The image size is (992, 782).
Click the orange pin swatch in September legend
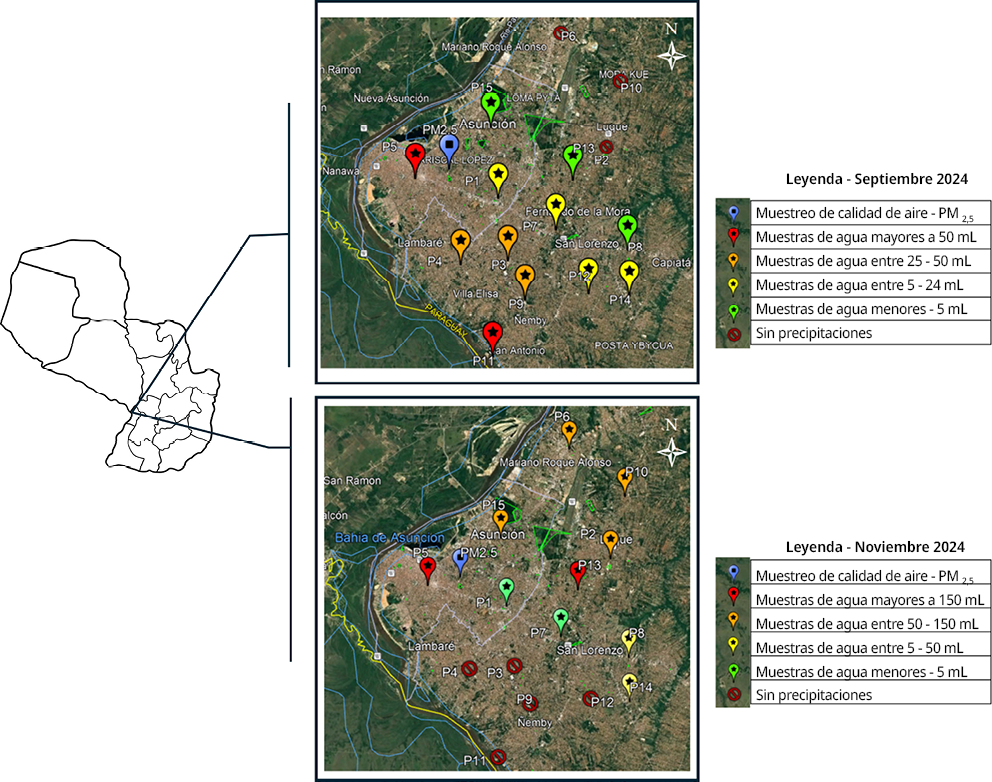734,261
